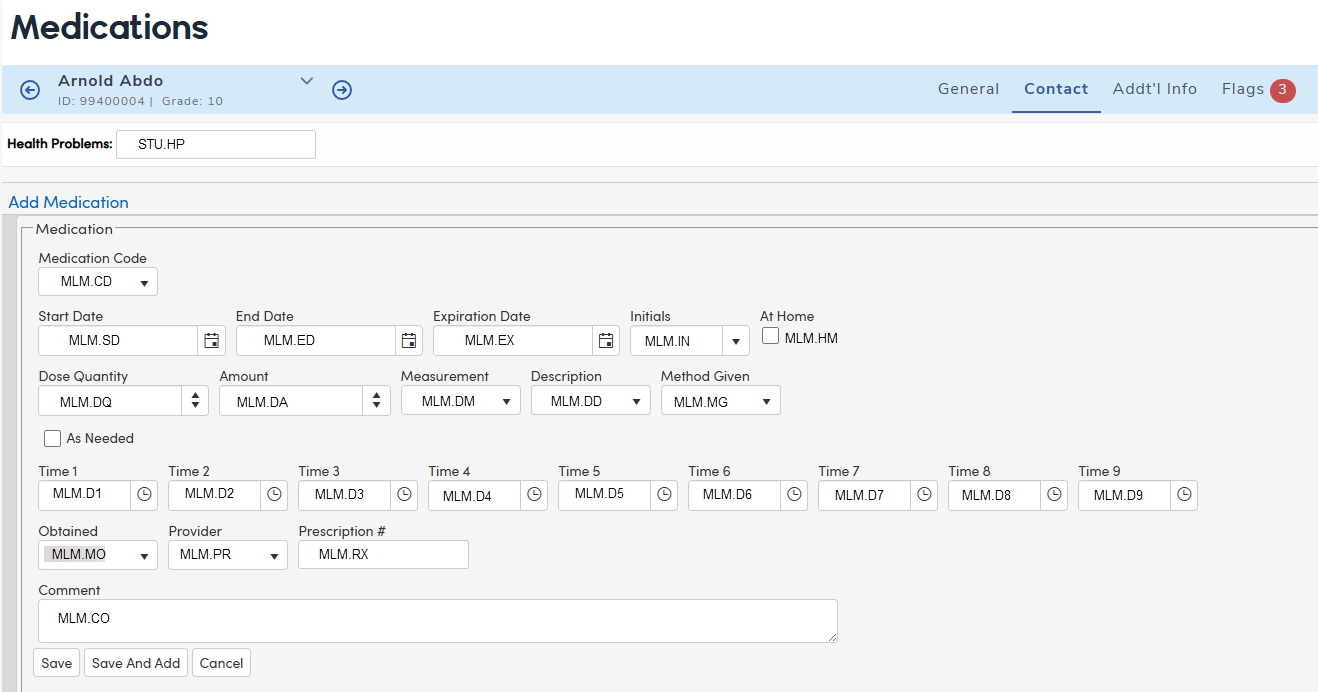Open the Description dropdown
1318x692 pixels.
click(x=591, y=401)
